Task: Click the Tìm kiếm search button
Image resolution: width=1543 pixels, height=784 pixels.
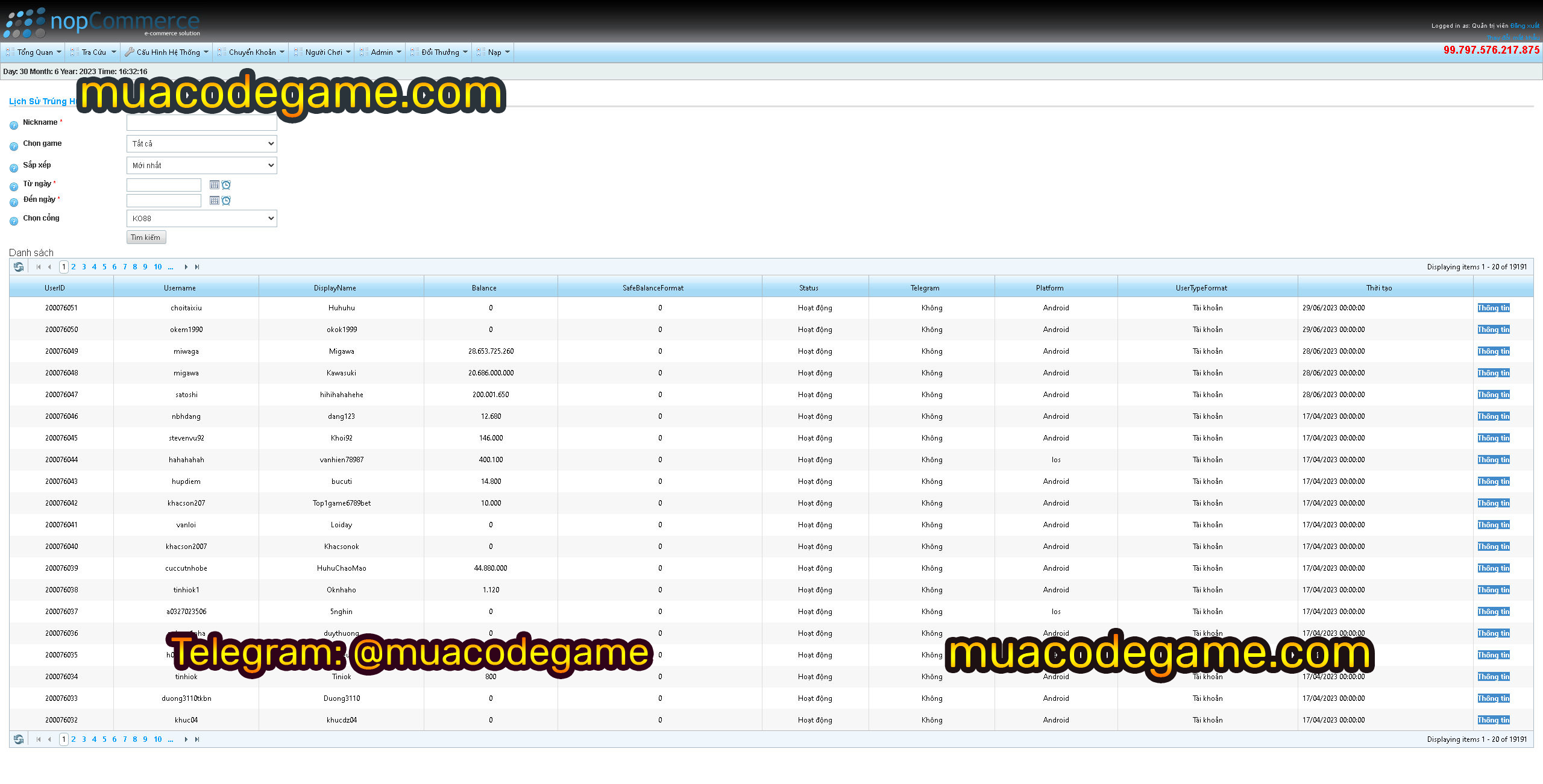Action: point(146,237)
